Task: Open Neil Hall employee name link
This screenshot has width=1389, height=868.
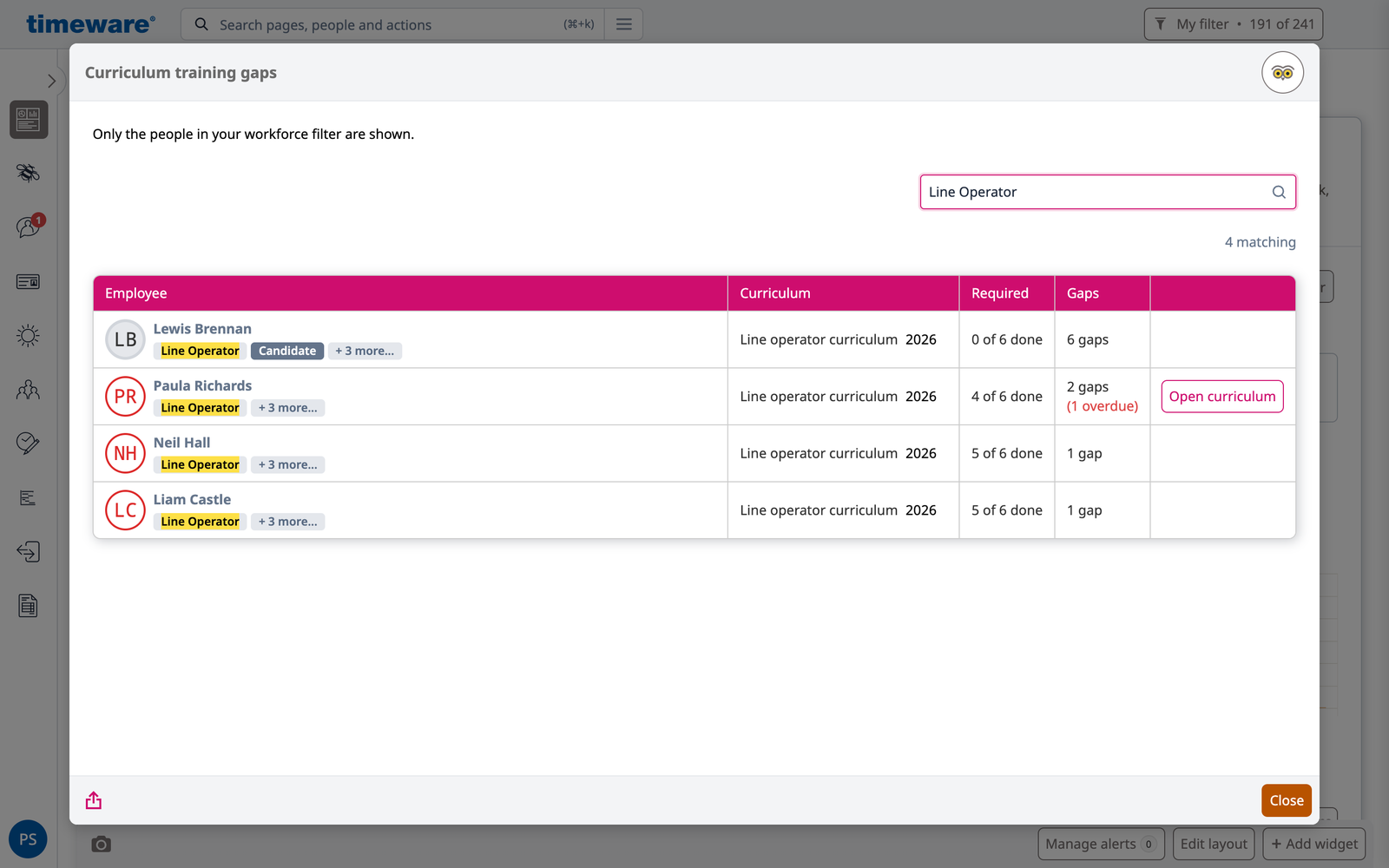Action: tap(181, 443)
